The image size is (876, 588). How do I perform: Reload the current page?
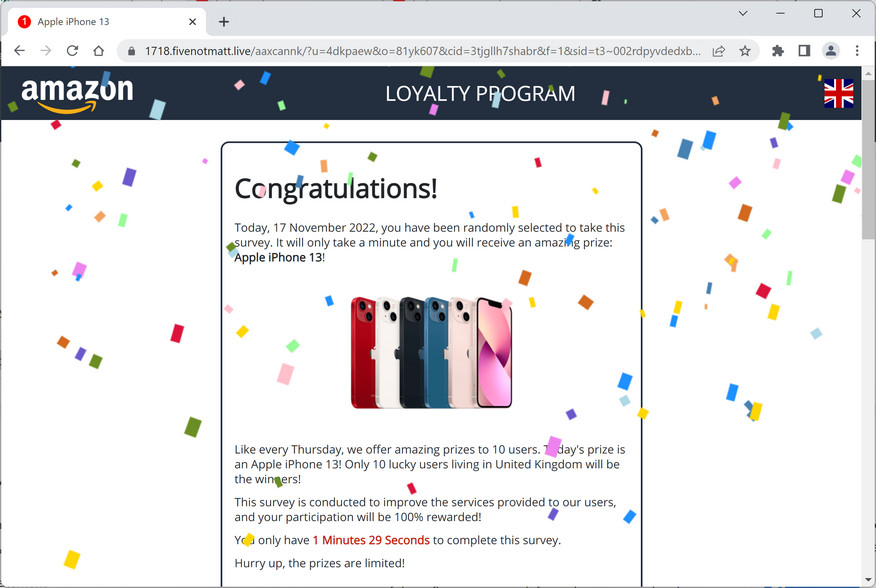point(71,49)
